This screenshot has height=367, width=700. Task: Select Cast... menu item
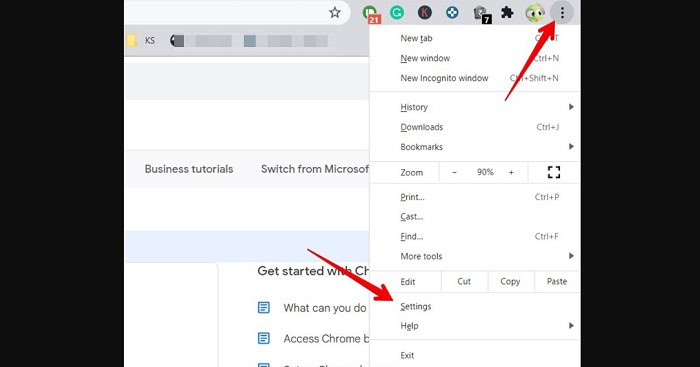coord(475,217)
